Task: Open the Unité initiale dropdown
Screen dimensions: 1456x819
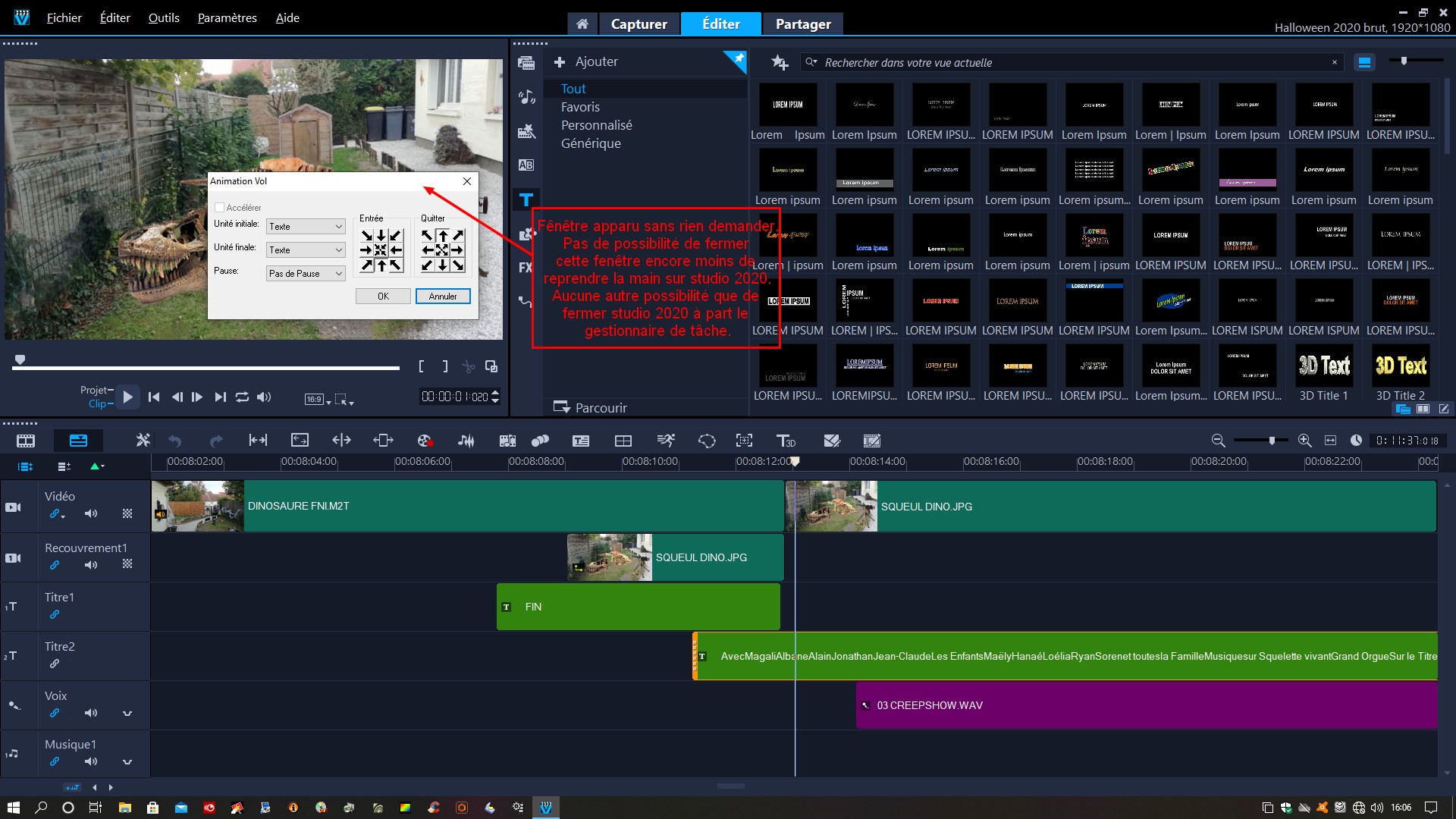Action: [306, 227]
